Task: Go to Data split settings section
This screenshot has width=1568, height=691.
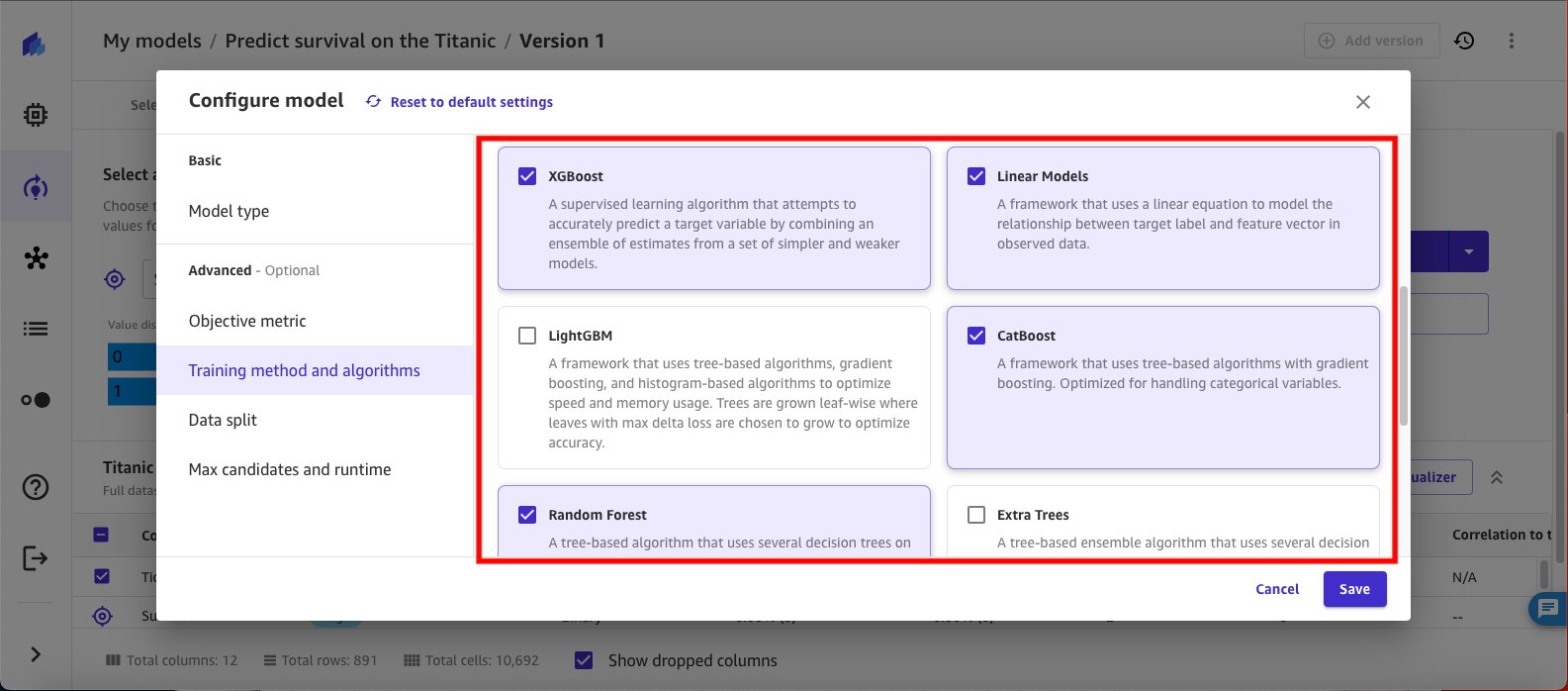Action: [x=223, y=420]
